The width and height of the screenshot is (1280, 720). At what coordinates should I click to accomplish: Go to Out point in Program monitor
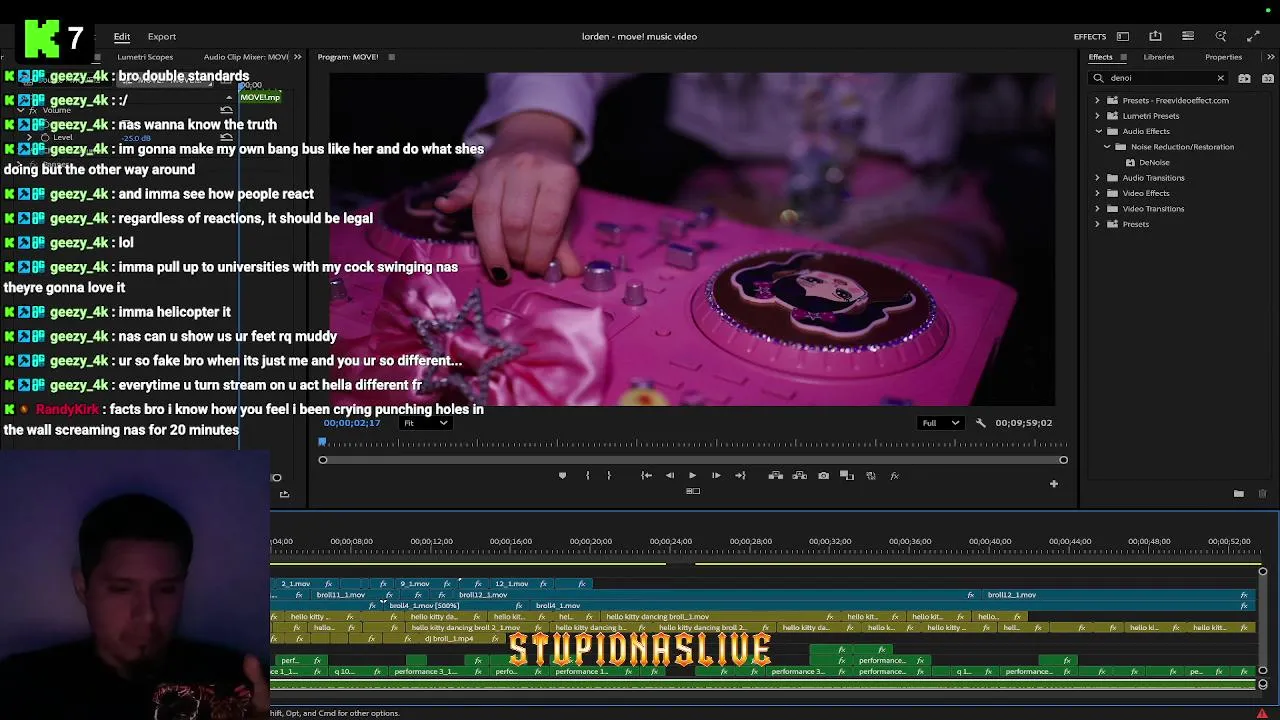click(740, 476)
